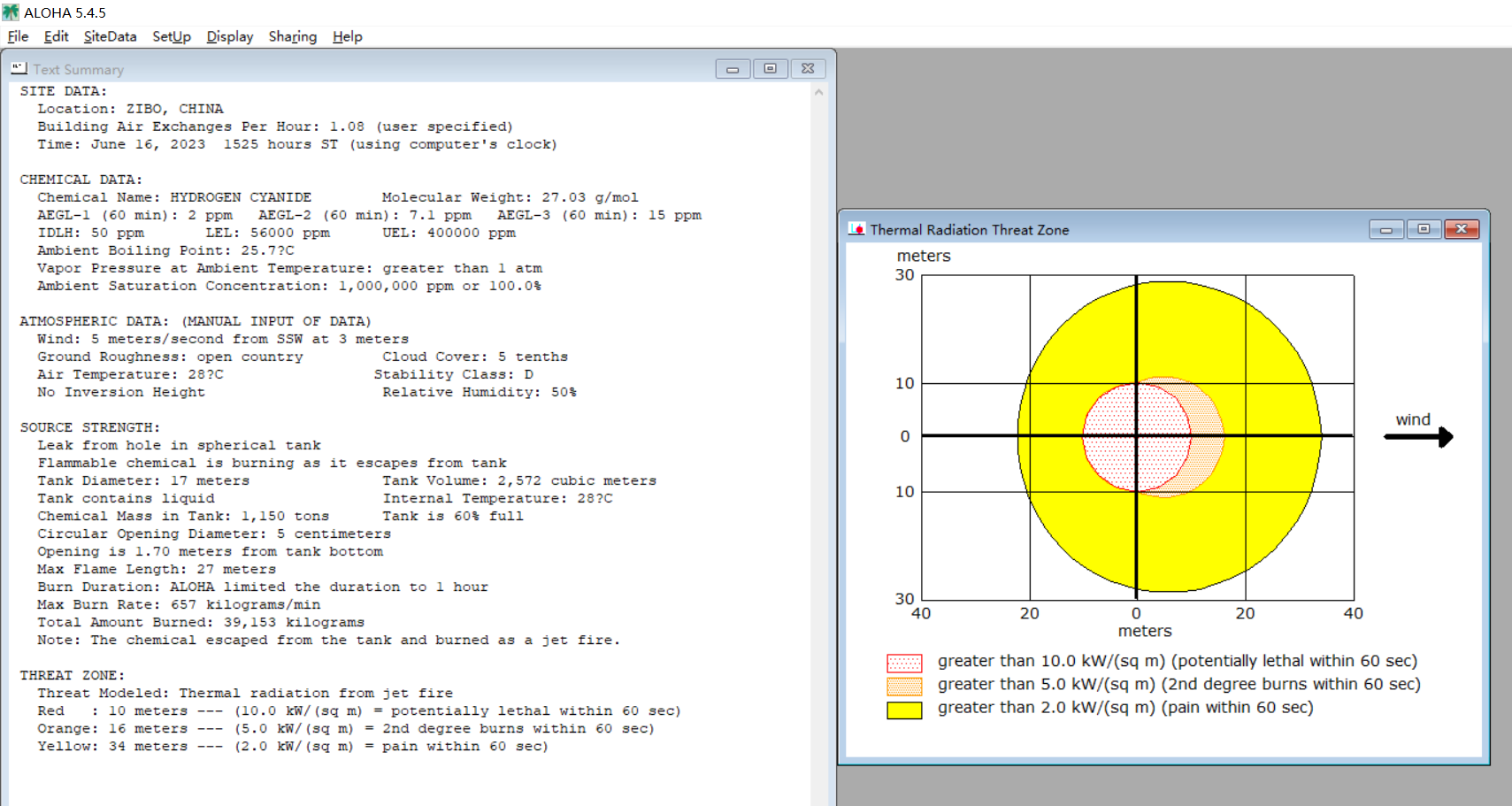Click "Chemical Mass in Tank: 1,150 tons" text
The height and width of the screenshot is (806, 1512).
(183, 516)
